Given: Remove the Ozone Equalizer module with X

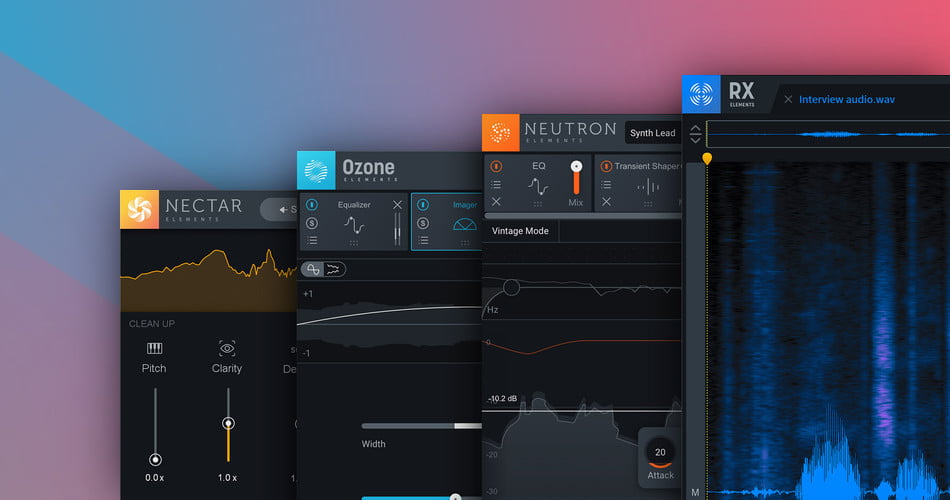Looking at the screenshot, I should coord(397,205).
